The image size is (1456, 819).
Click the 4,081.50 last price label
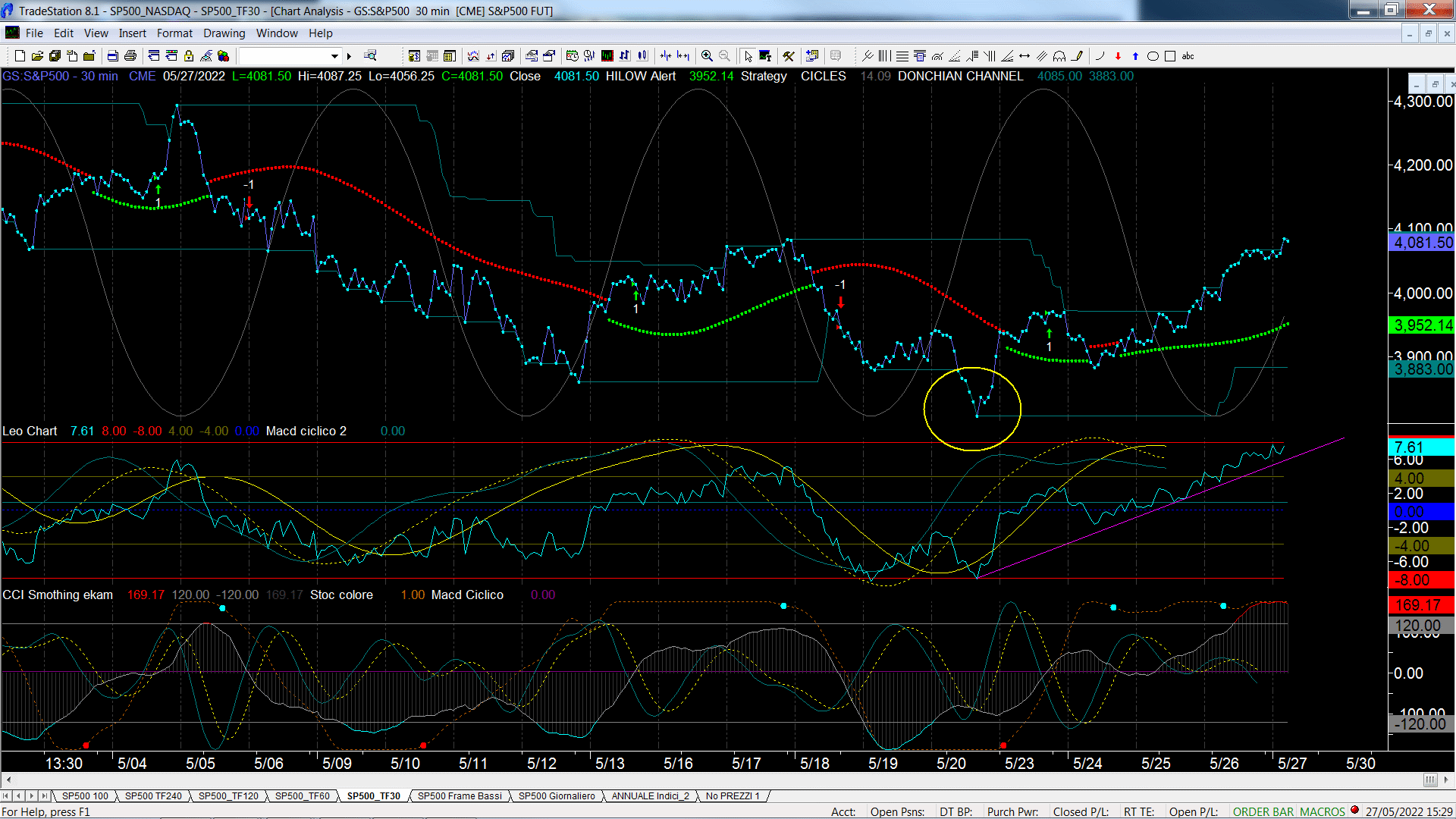1422,243
